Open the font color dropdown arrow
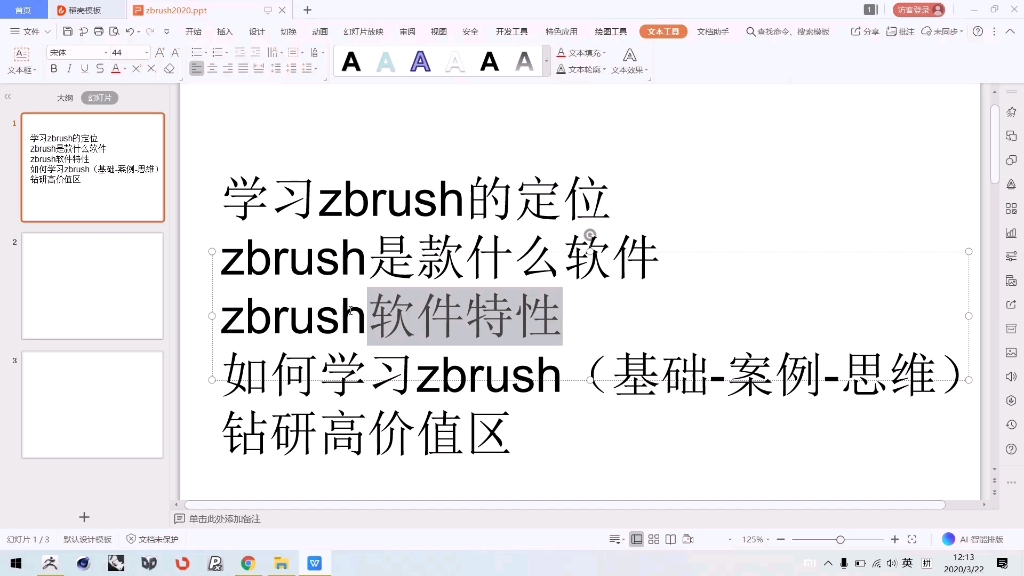Viewport: 1024px width, 576px height. pos(125,69)
